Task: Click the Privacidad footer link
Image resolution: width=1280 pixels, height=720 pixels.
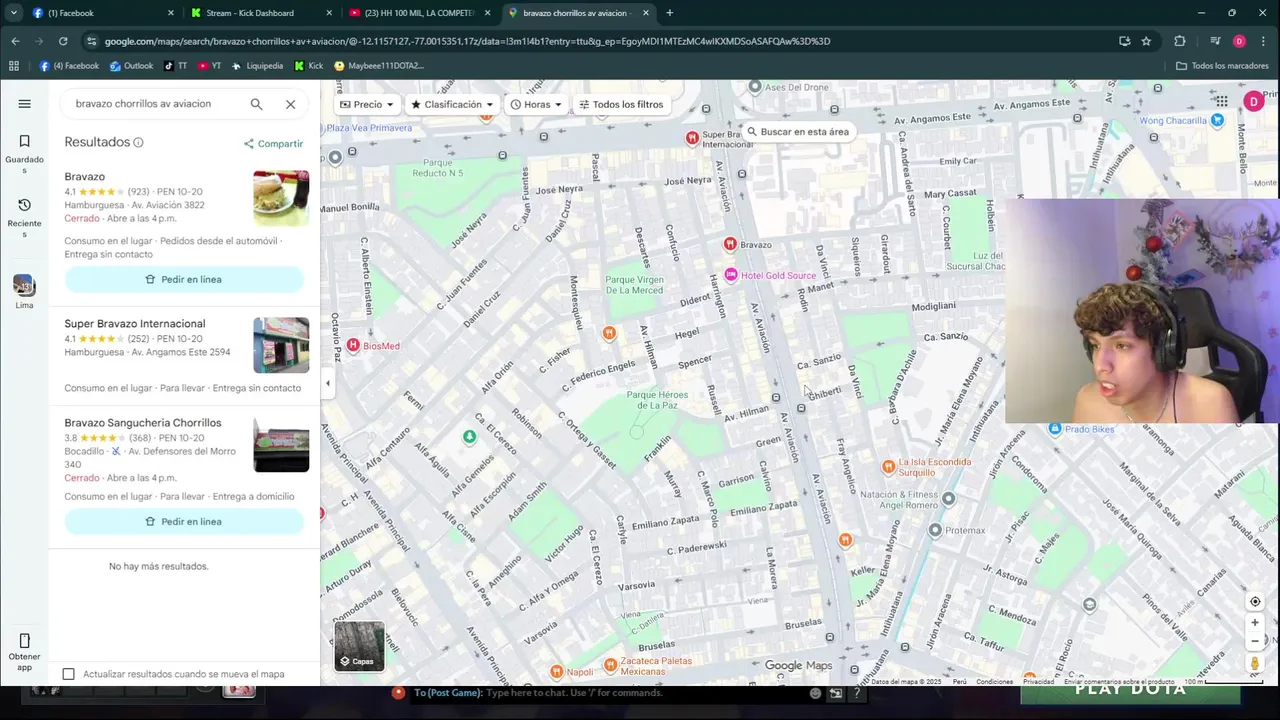Action: 1038,682
